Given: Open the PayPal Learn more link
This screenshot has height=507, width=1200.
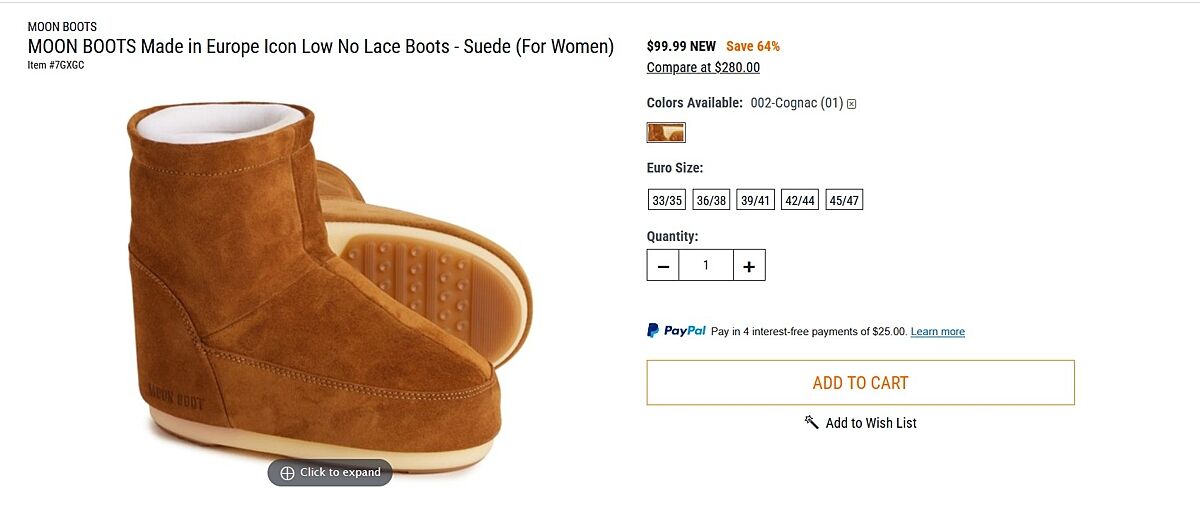Looking at the screenshot, I should [938, 332].
